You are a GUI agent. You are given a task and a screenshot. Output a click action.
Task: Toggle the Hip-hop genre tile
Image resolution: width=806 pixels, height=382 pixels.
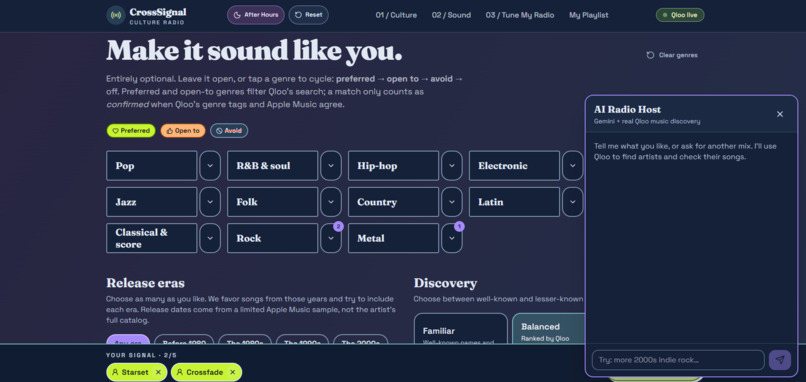pos(393,166)
